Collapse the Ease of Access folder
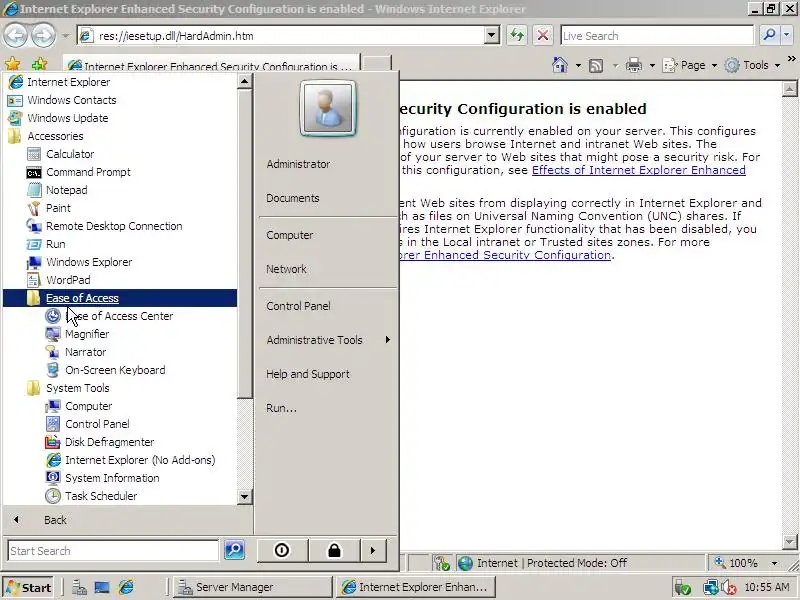Screen dimensions: 800x600 pyautogui.click(x=120, y=298)
